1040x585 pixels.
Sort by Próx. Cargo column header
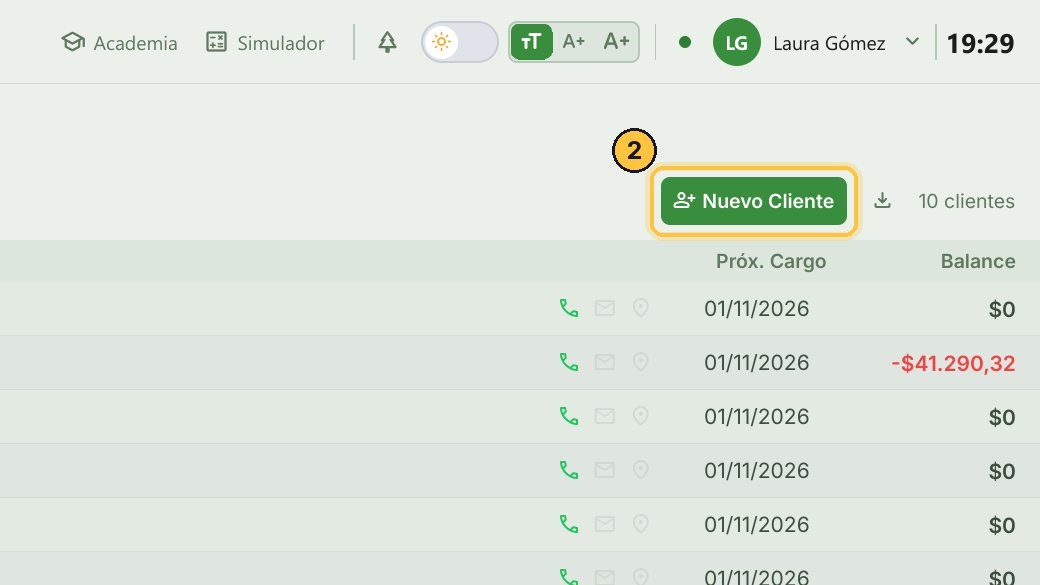click(771, 261)
